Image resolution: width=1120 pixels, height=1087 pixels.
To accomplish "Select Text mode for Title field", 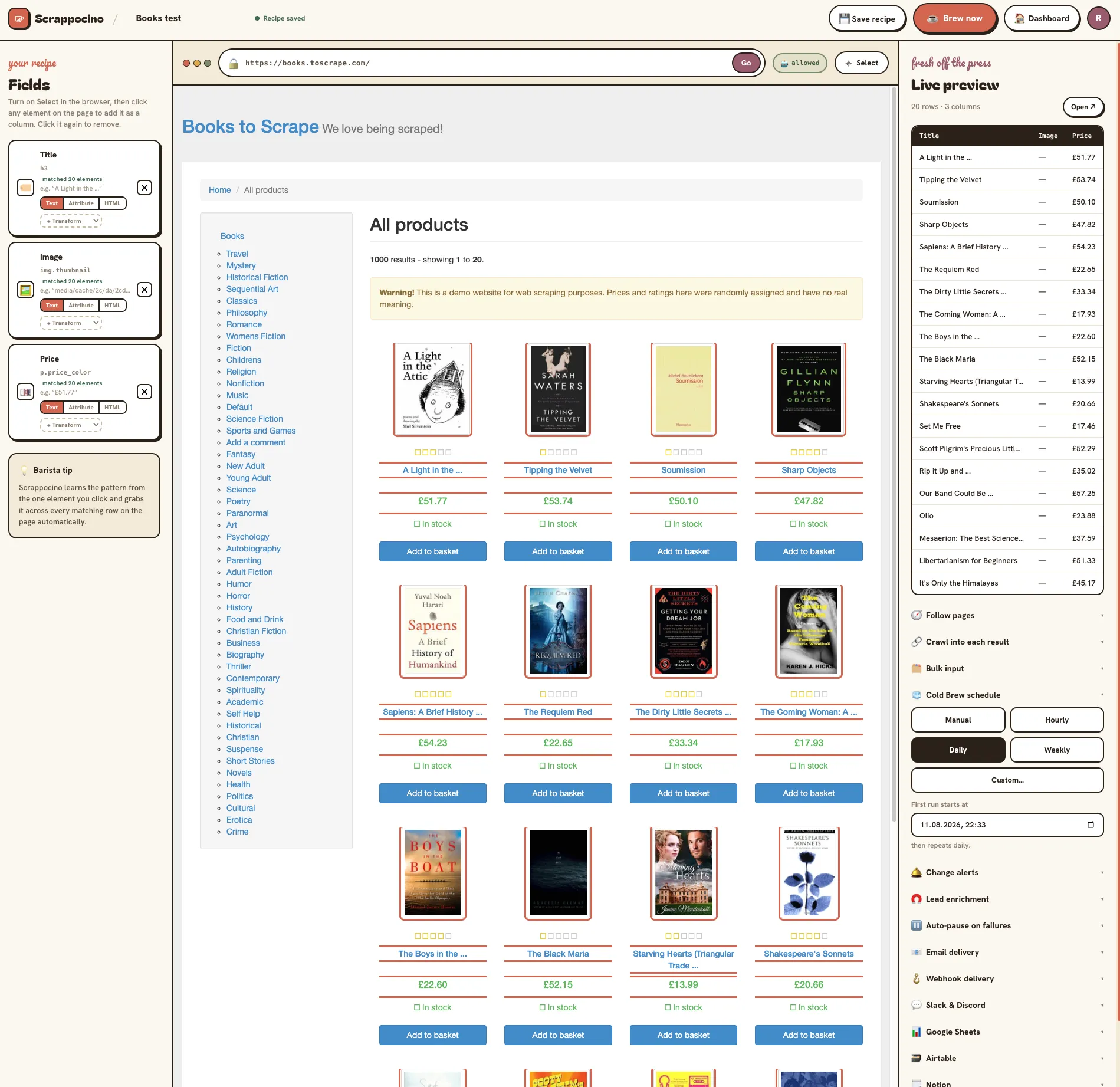I will (x=52, y=203).
